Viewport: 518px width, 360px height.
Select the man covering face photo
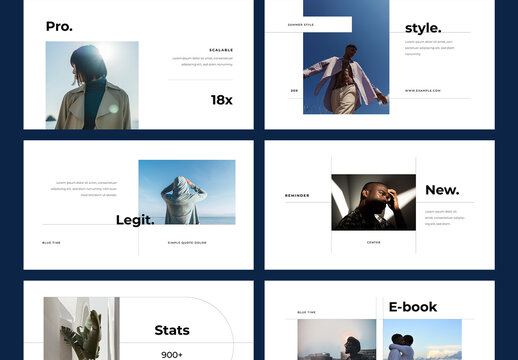coord(373,202)
